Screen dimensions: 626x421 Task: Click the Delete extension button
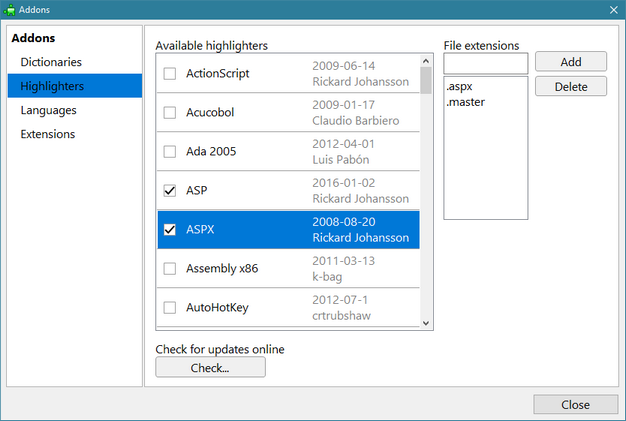571,87
